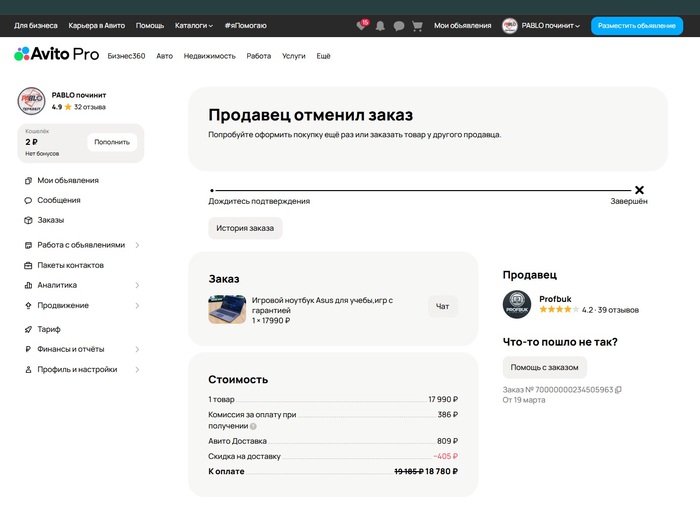
Task: Open favorites heart icon in top bar
Action: (x=361, y=26)
